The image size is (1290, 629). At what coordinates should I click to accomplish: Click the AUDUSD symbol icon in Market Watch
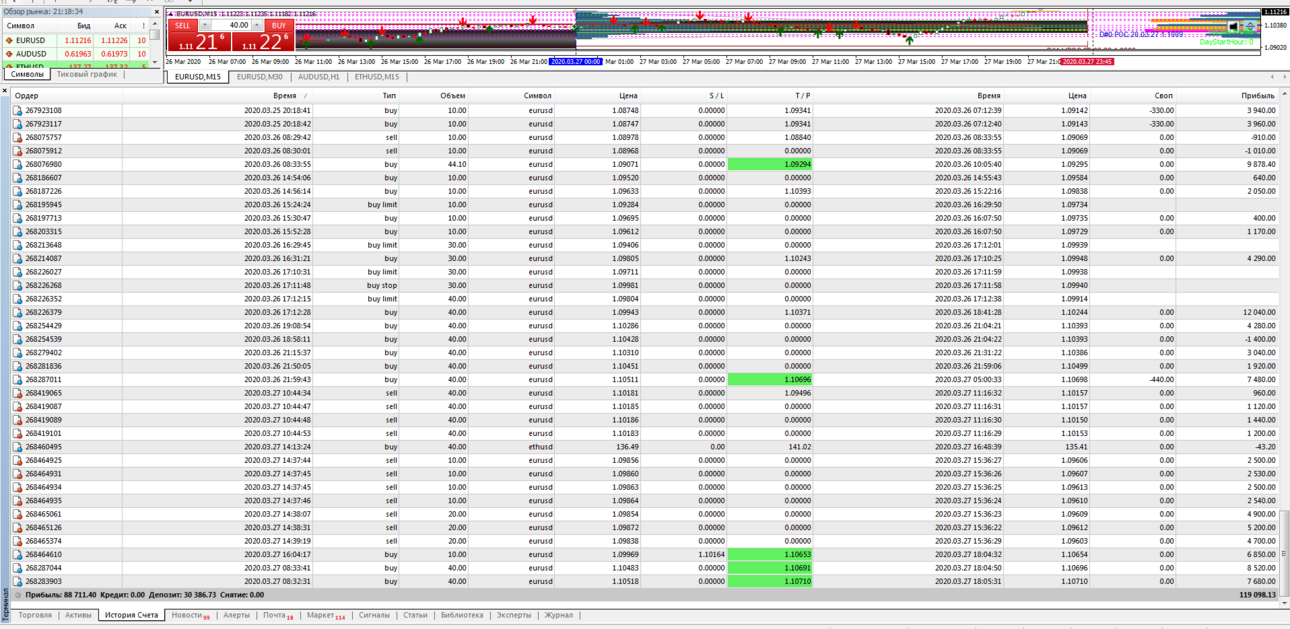pyautogui.click(x=9, y=54)
